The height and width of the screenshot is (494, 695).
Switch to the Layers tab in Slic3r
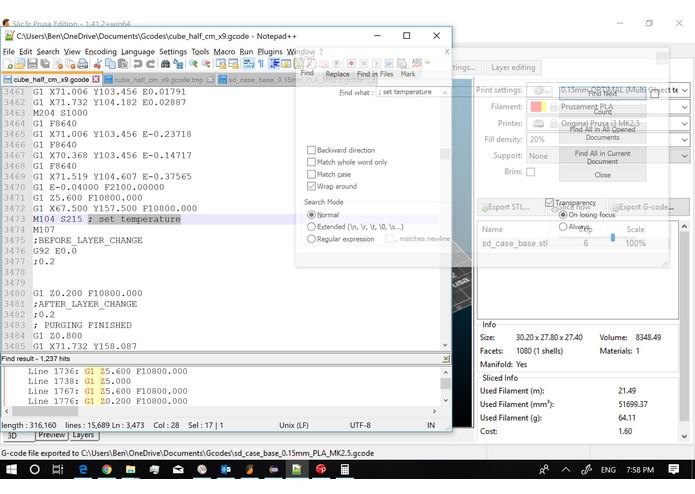83,435
